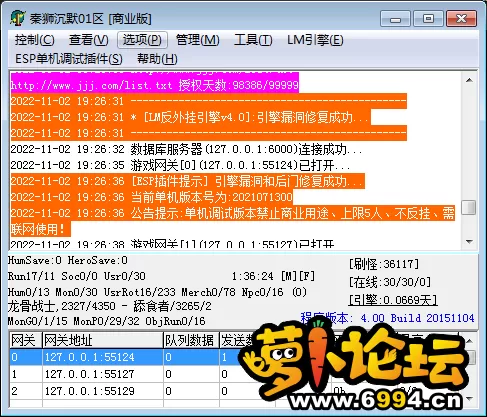The image size is (487, 417).
Task: Click the [刷怪:36117] status text
Action: [383, 264]
